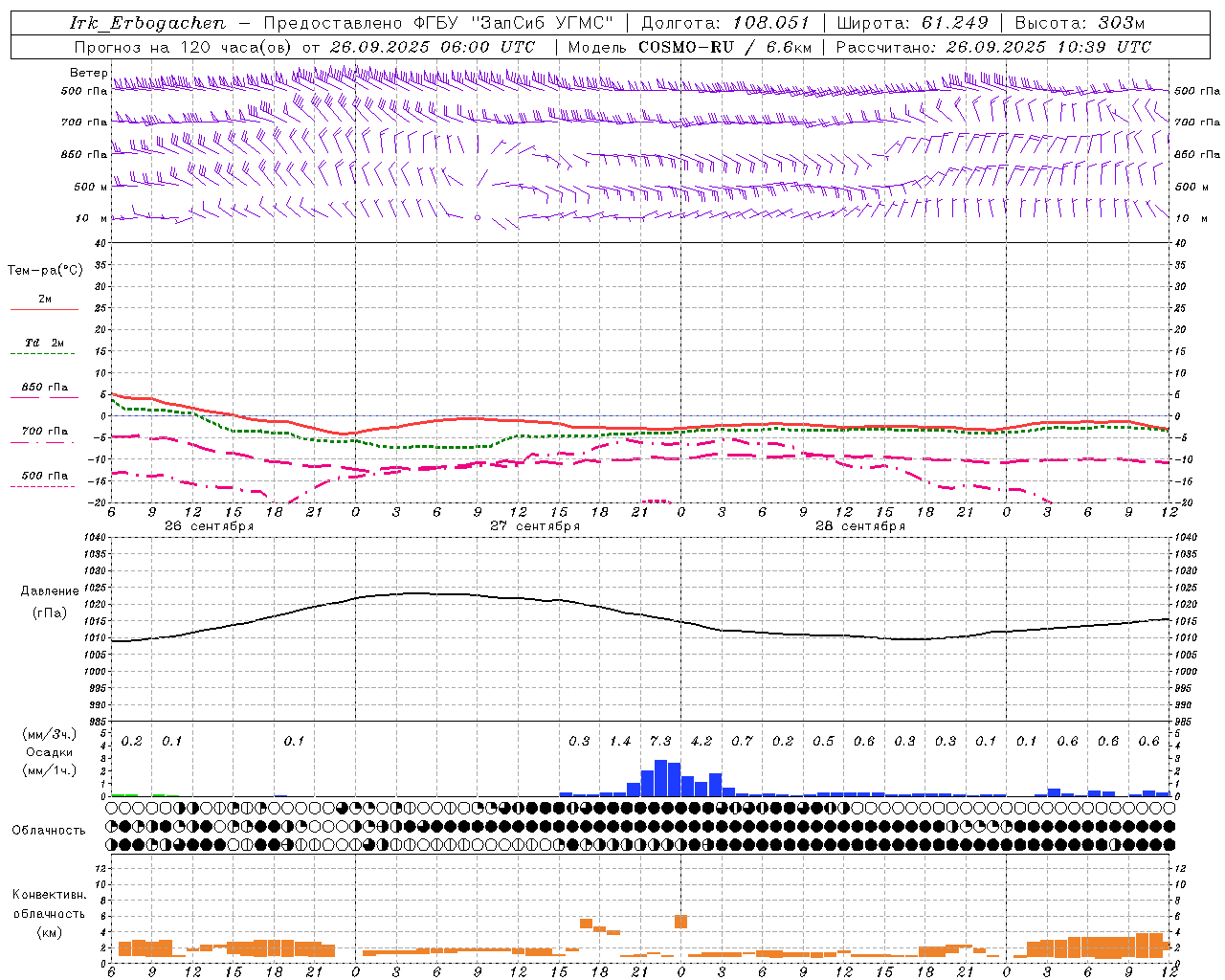Click the 27 сентября date label
Image resolution: width=1225 pixels, height=980 pixels.
coord(535,526)
